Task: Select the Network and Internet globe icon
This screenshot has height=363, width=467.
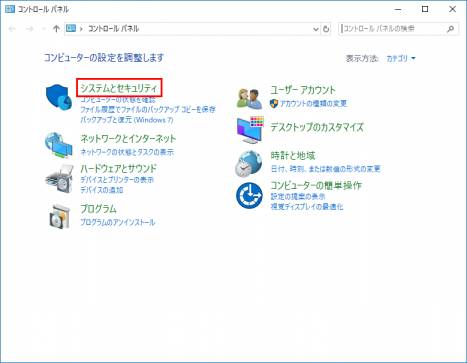Action: click(59, 145)
